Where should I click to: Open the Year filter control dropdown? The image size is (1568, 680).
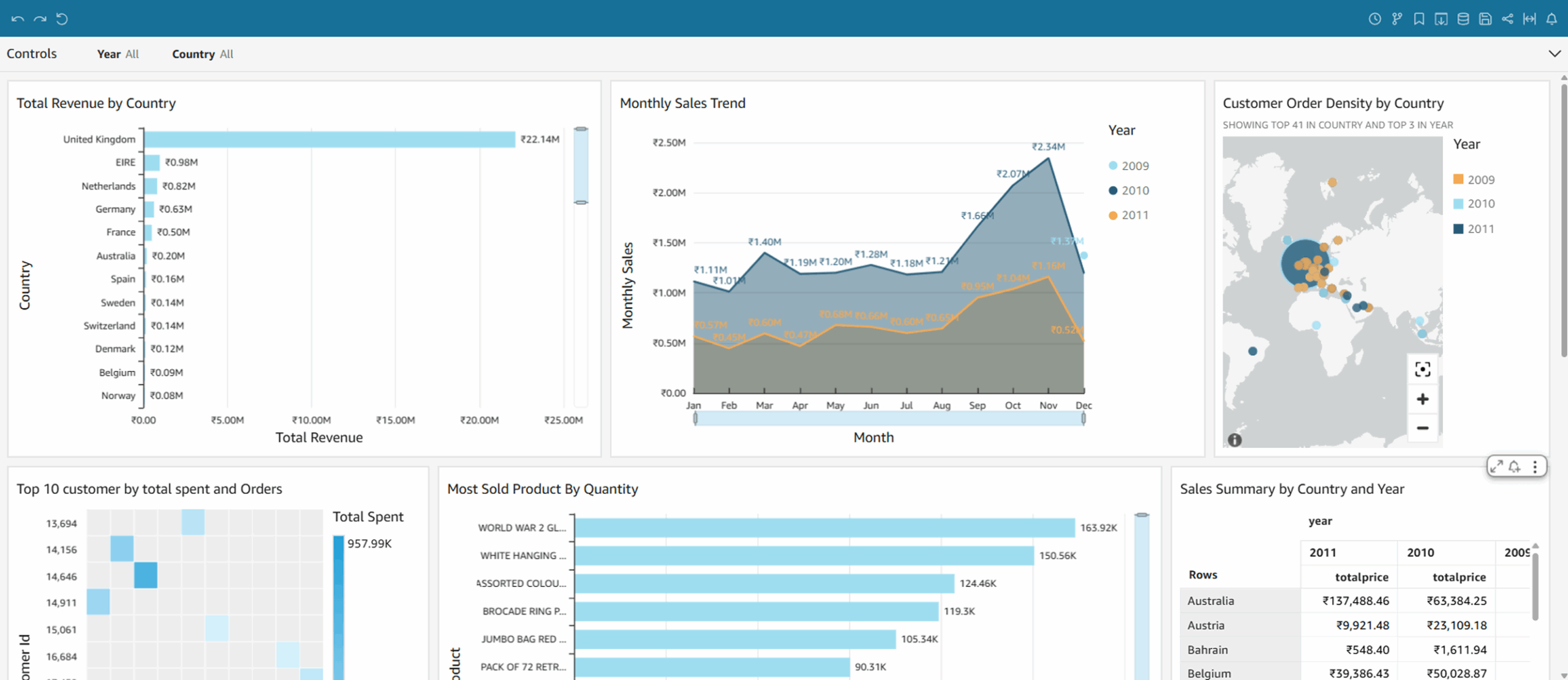[x=118, y=54]
